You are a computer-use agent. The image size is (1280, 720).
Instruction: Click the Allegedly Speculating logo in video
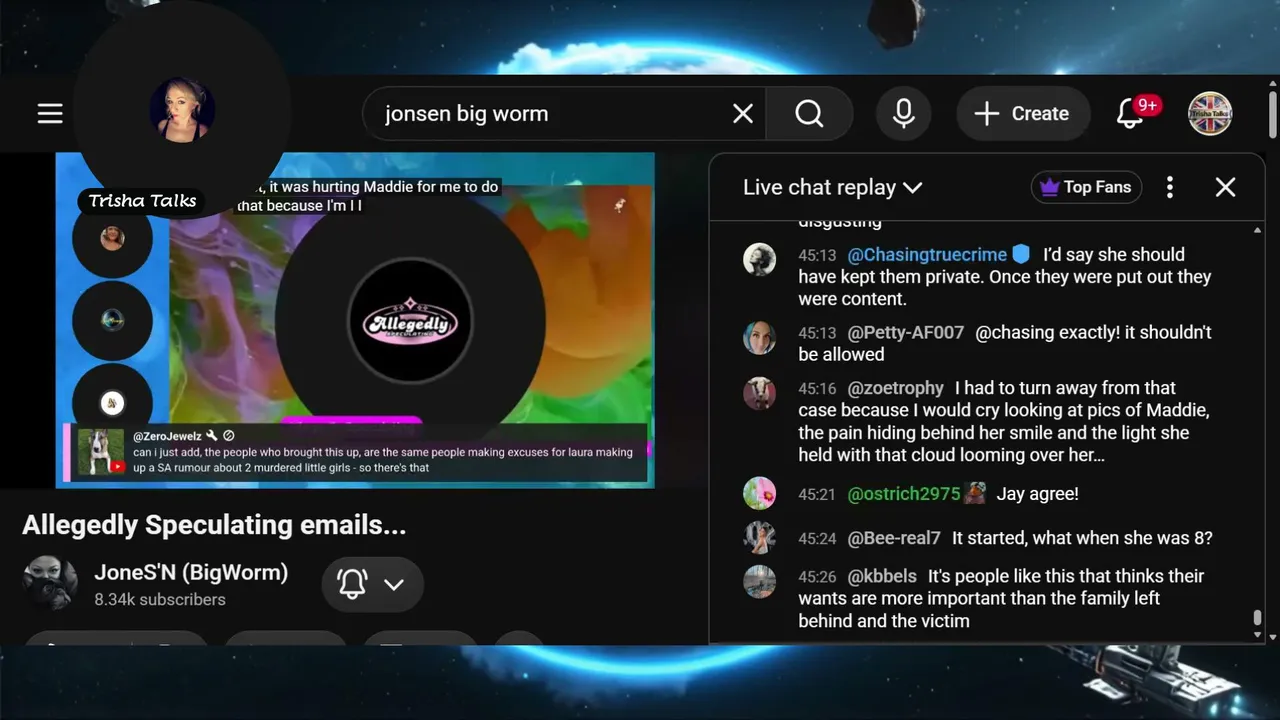[x=410, y=322]
